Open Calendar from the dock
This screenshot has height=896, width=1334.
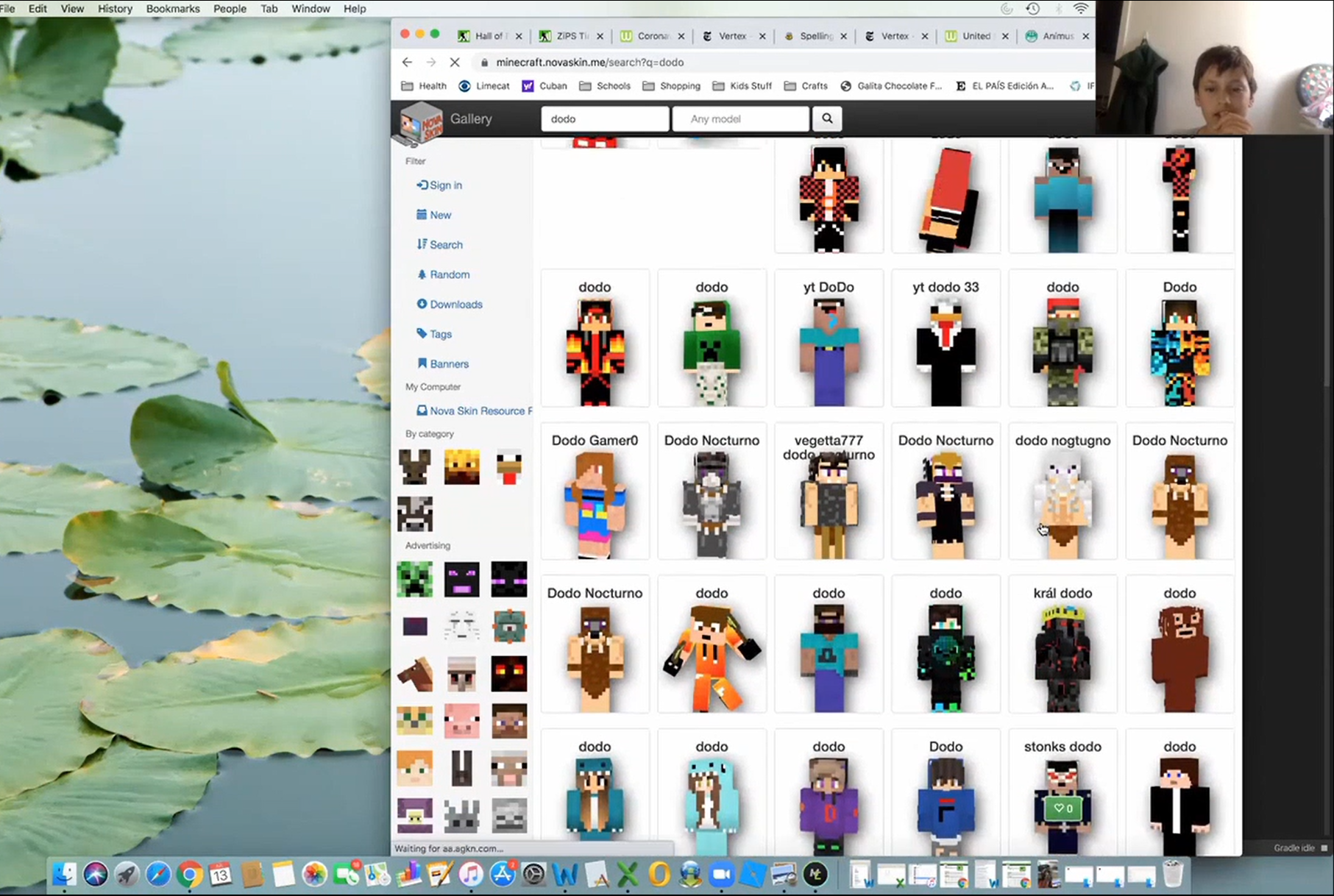pyautogui.click(x=220, y=874)
